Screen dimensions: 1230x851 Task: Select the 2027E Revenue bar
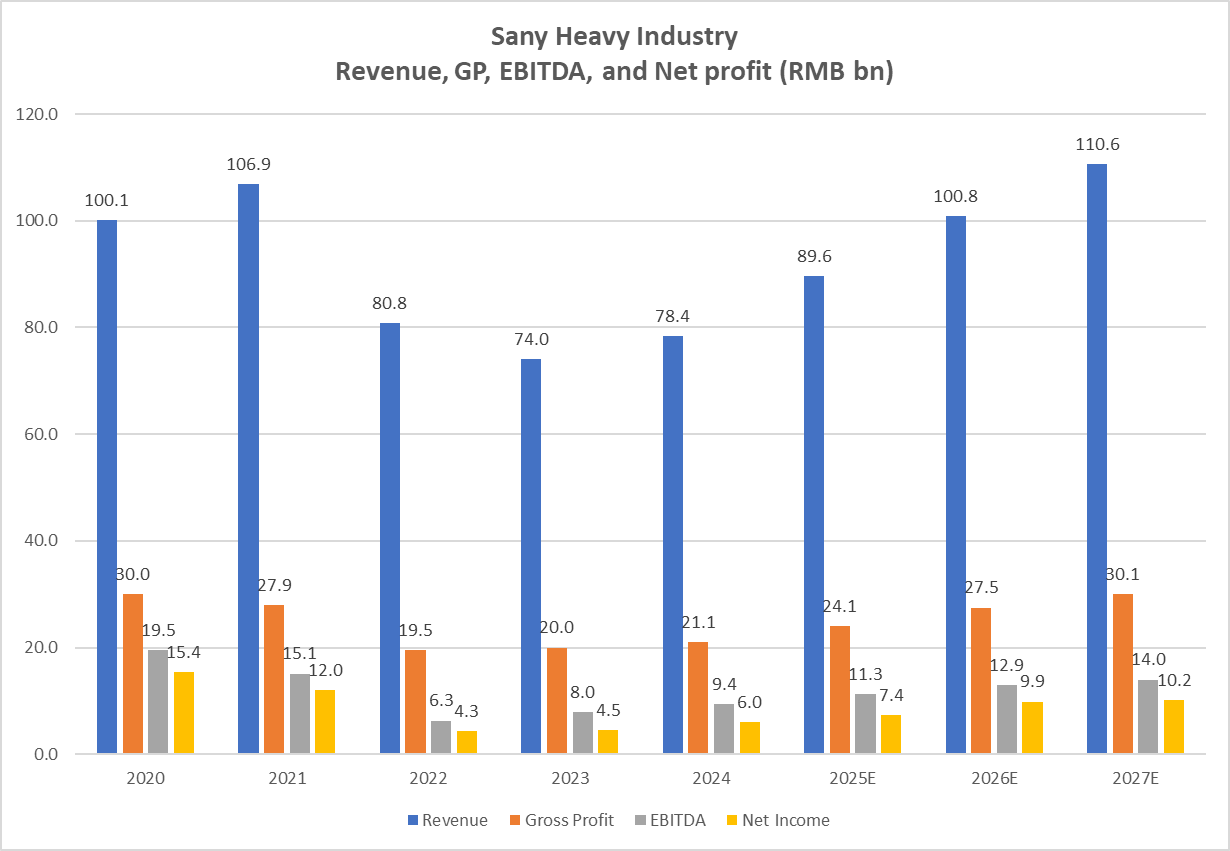point(1096,458)
